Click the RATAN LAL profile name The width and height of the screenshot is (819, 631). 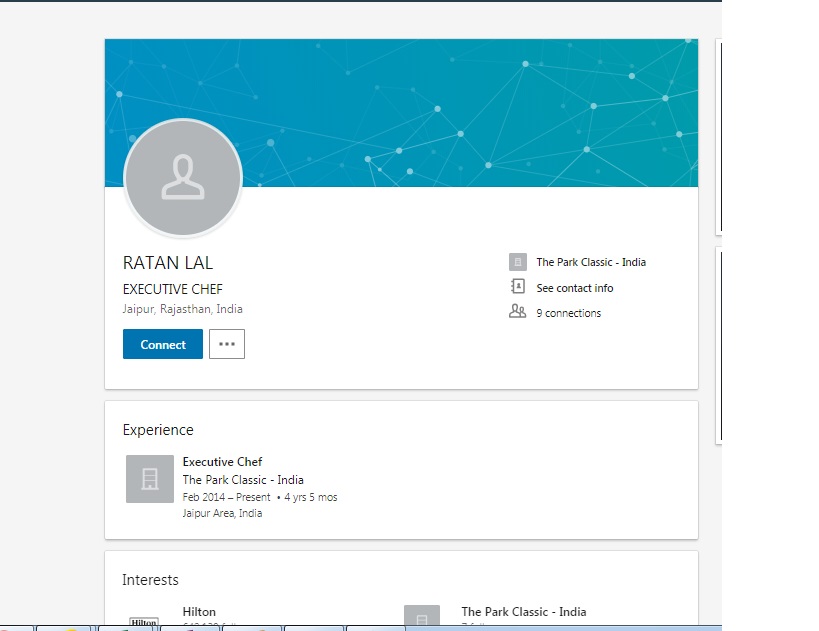click(168, 263)
